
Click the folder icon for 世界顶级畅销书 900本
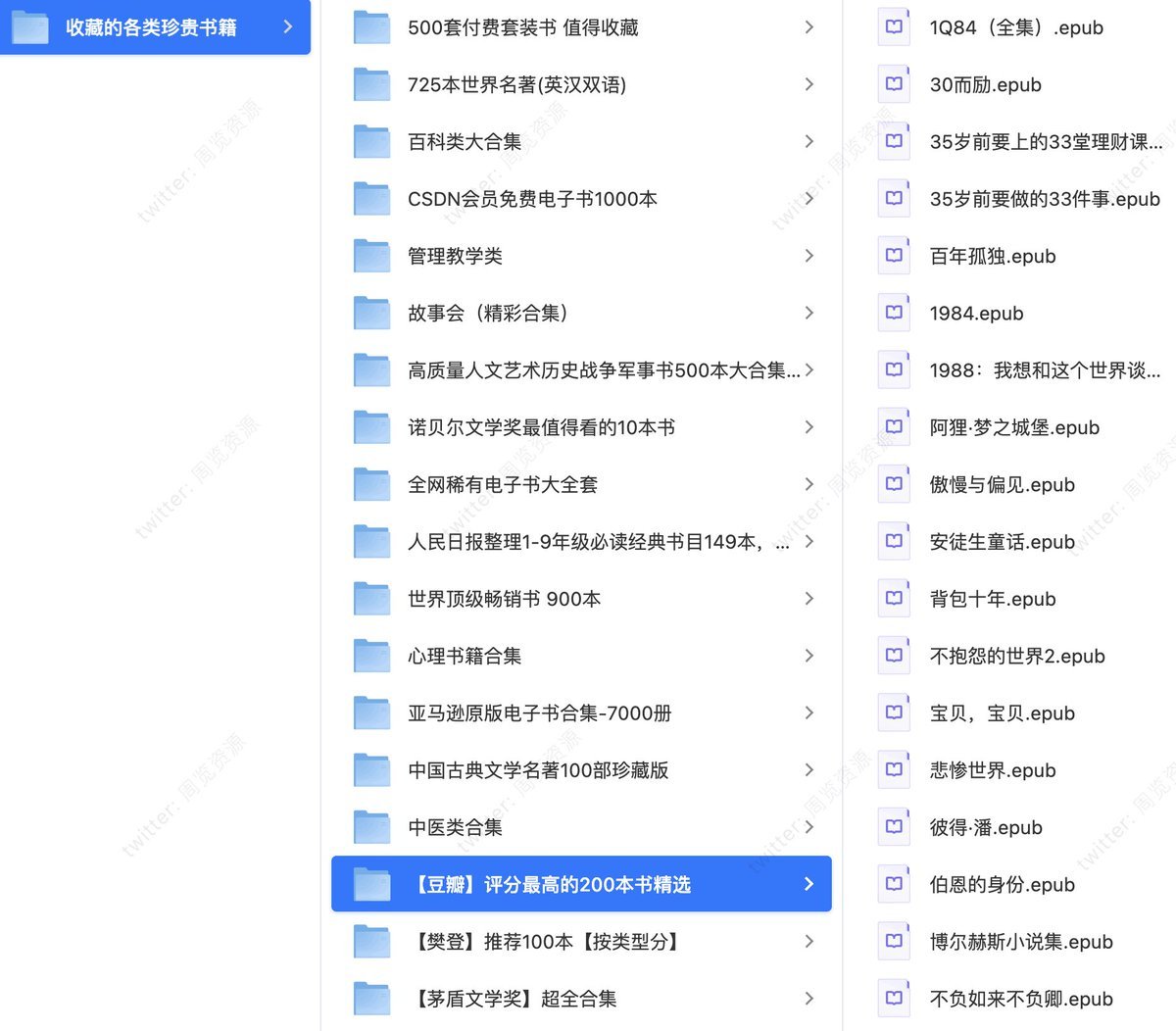point(371,599)
